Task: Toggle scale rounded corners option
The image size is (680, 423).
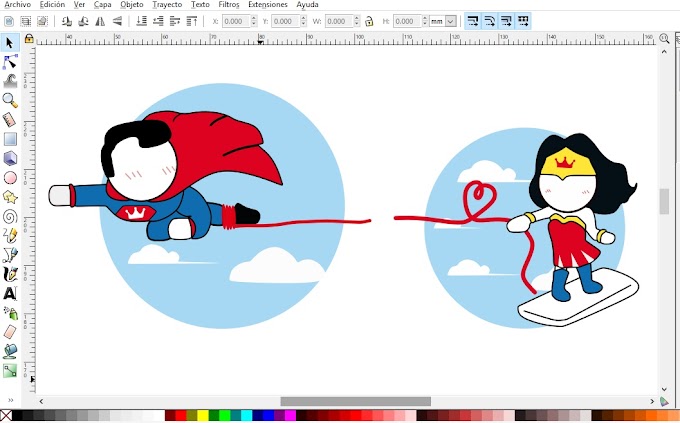Action: pos(489,21)
